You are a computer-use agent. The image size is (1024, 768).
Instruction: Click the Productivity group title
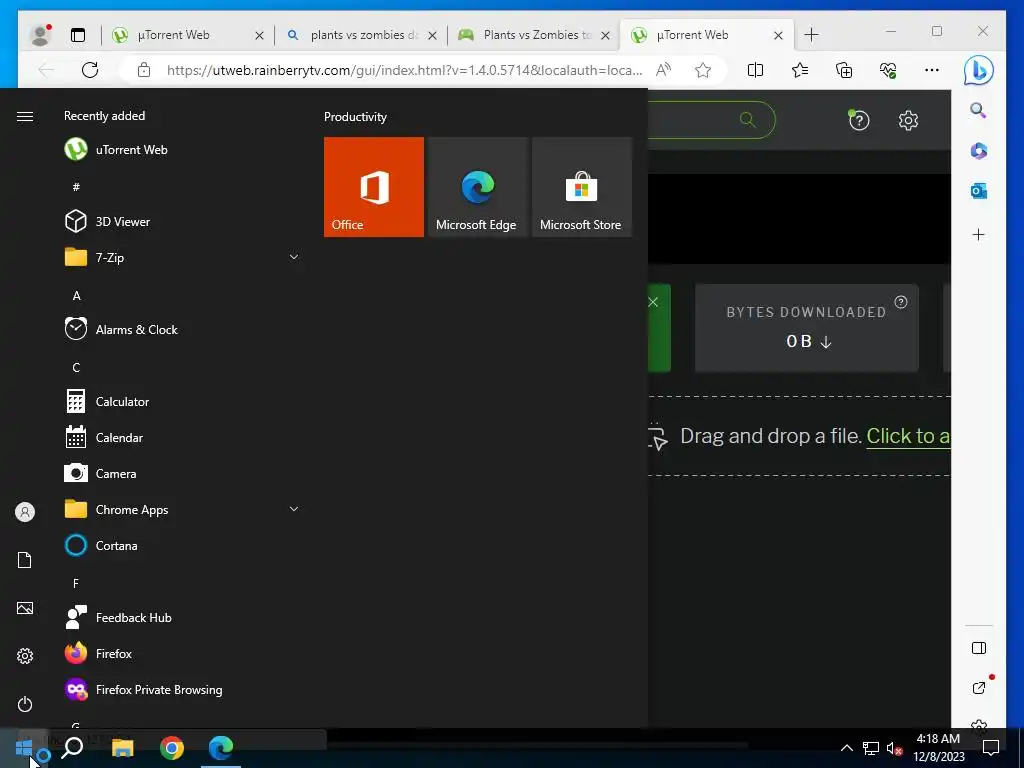point(355,116)
